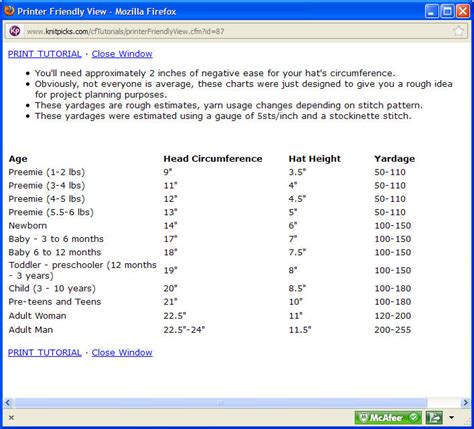Focus the knitpicks.com URL address field
Screen dimensions: 474x429
tap(237, 31)
